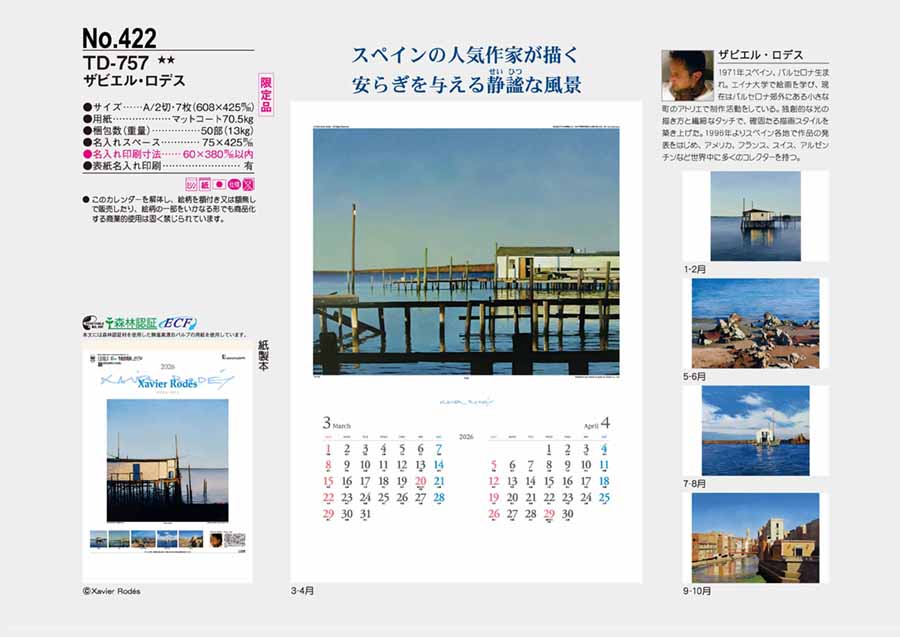Click the サイズ spec line with 608×425
This screenshot has width=900, height=637.
point(168,107)
